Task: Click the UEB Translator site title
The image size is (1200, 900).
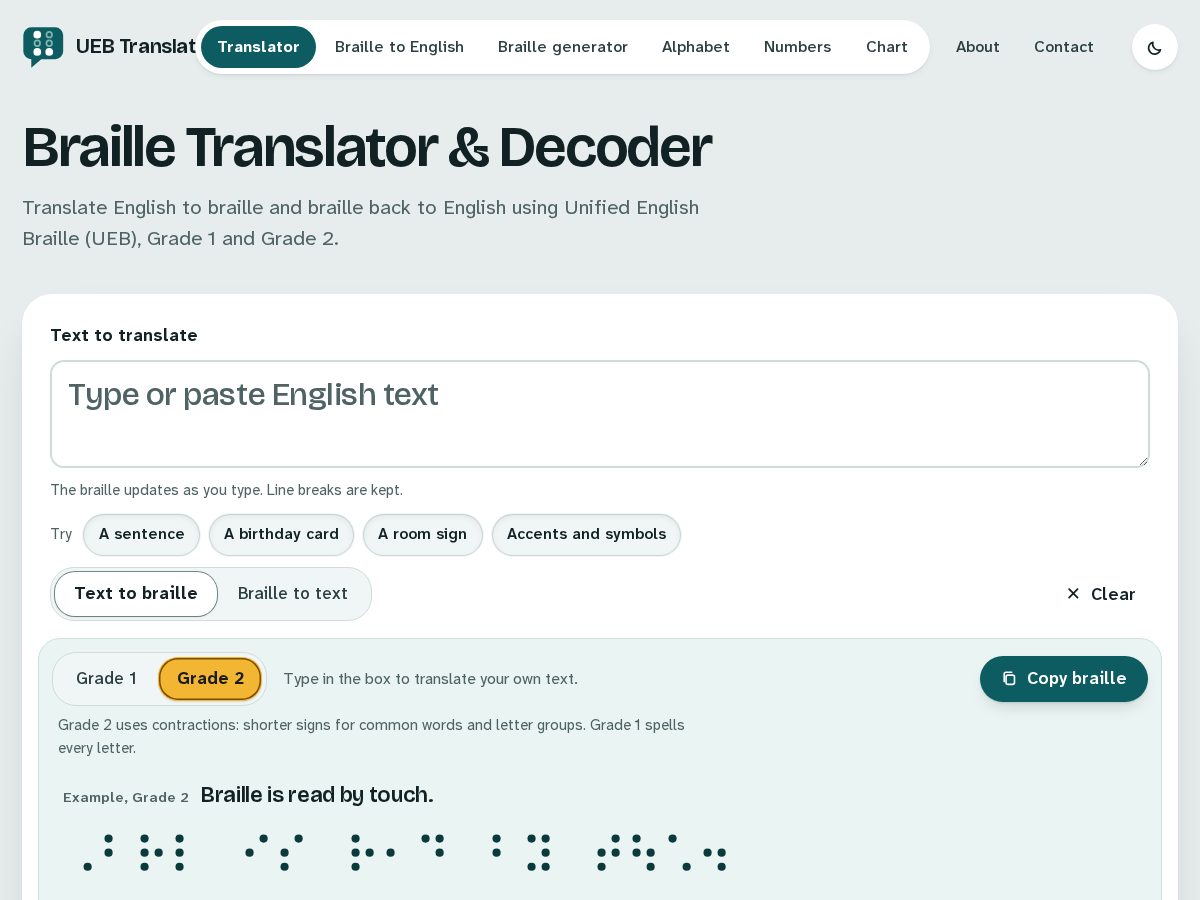Action: pos(136,47)
